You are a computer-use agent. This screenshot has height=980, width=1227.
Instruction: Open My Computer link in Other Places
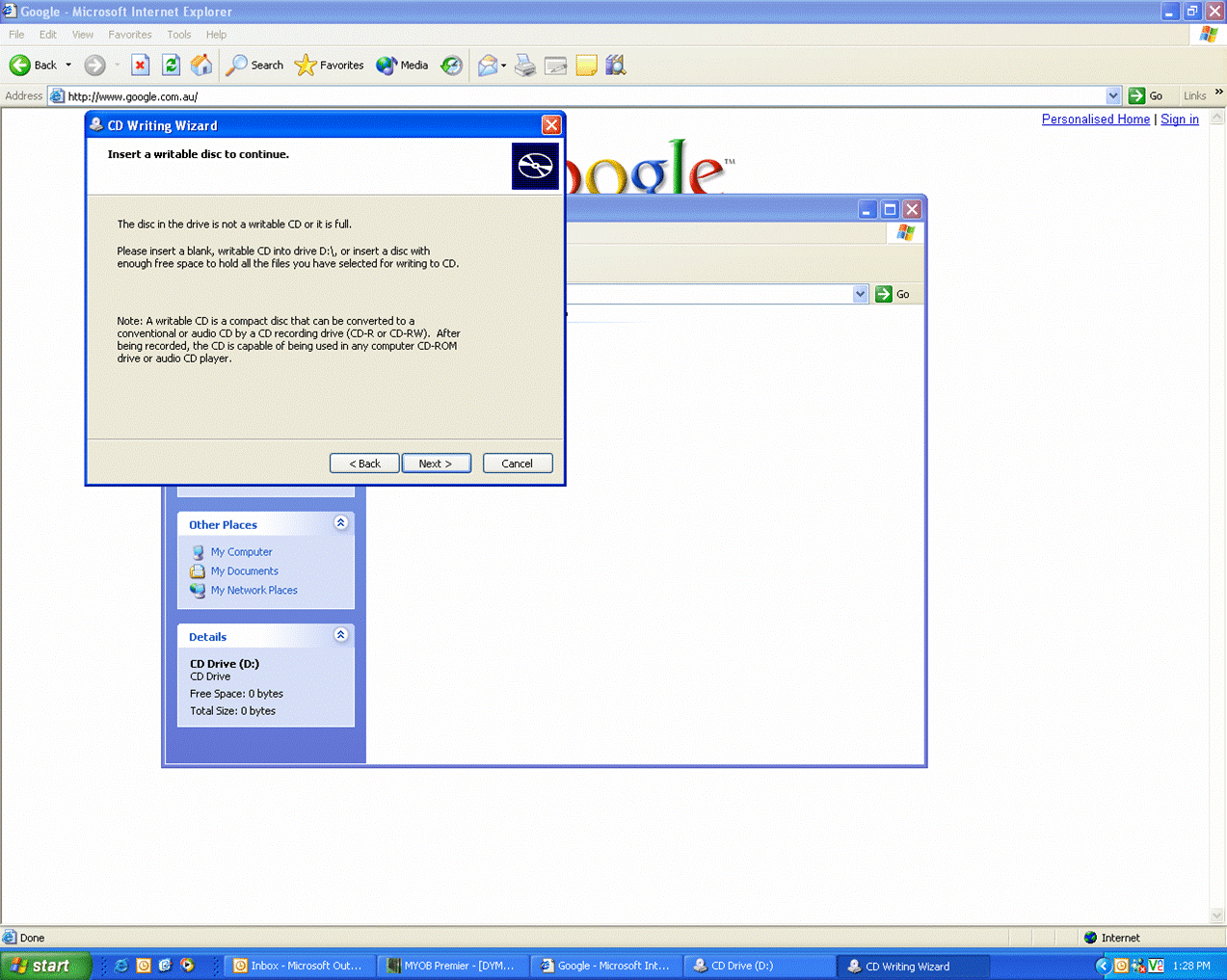tap(241, 552)
